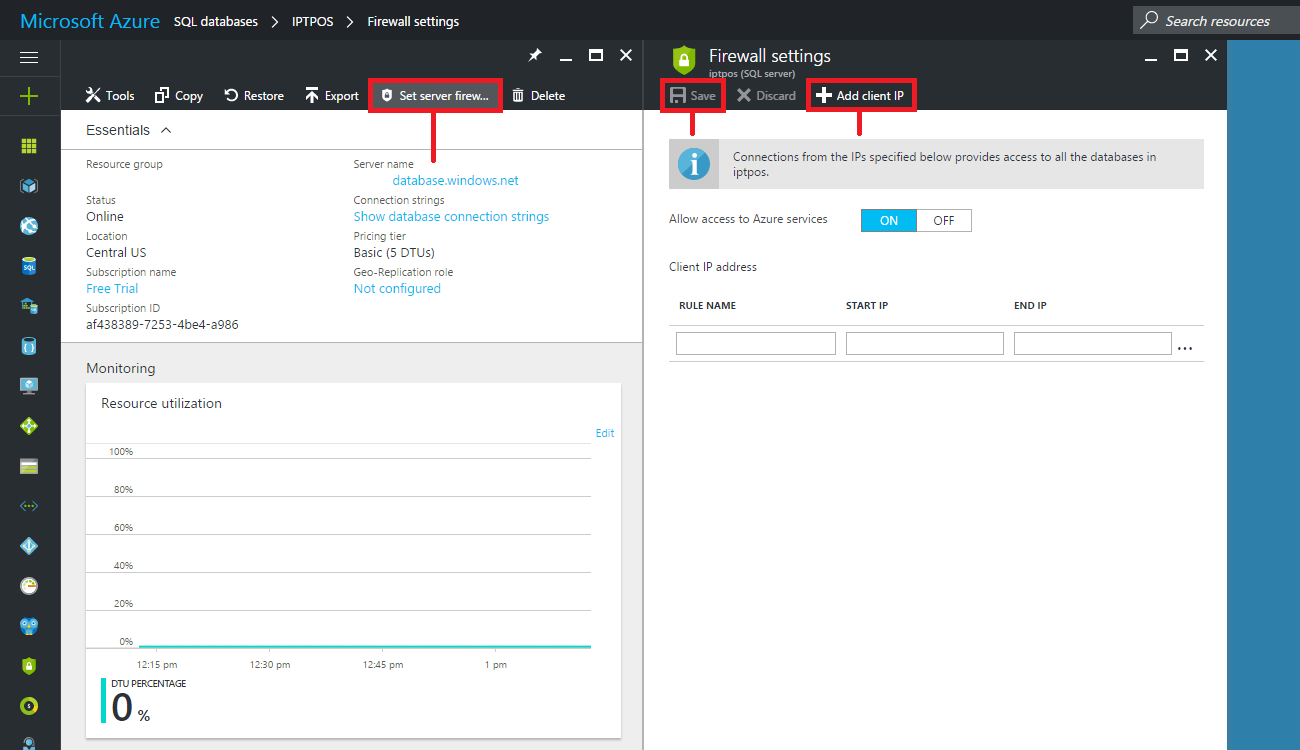The width and height of the screenshot is (1300, 750).
Task: Focus the Start IP input field
Action: (x=924, y=344)
